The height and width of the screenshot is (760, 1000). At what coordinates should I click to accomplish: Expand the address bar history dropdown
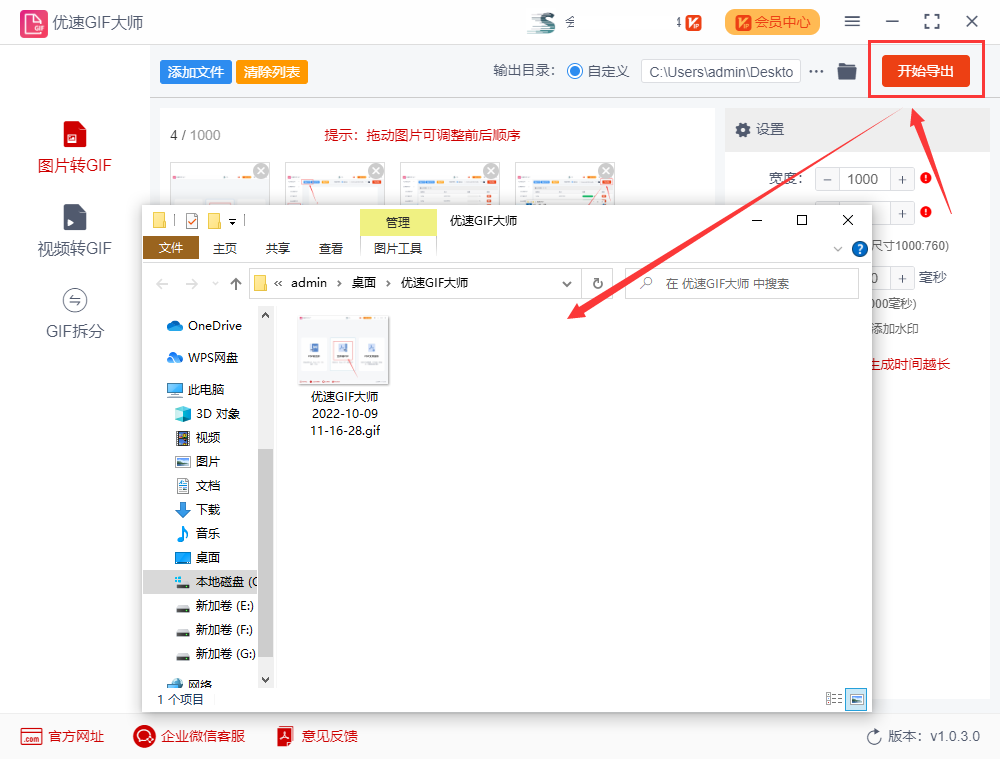(567, 284)
